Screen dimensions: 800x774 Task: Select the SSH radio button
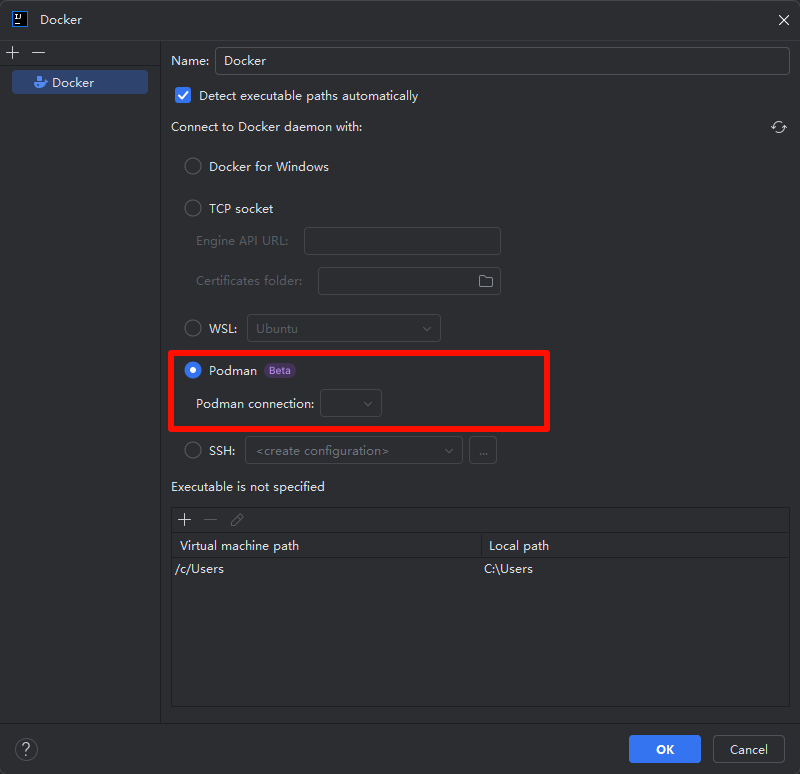click(x=193, y=451)
